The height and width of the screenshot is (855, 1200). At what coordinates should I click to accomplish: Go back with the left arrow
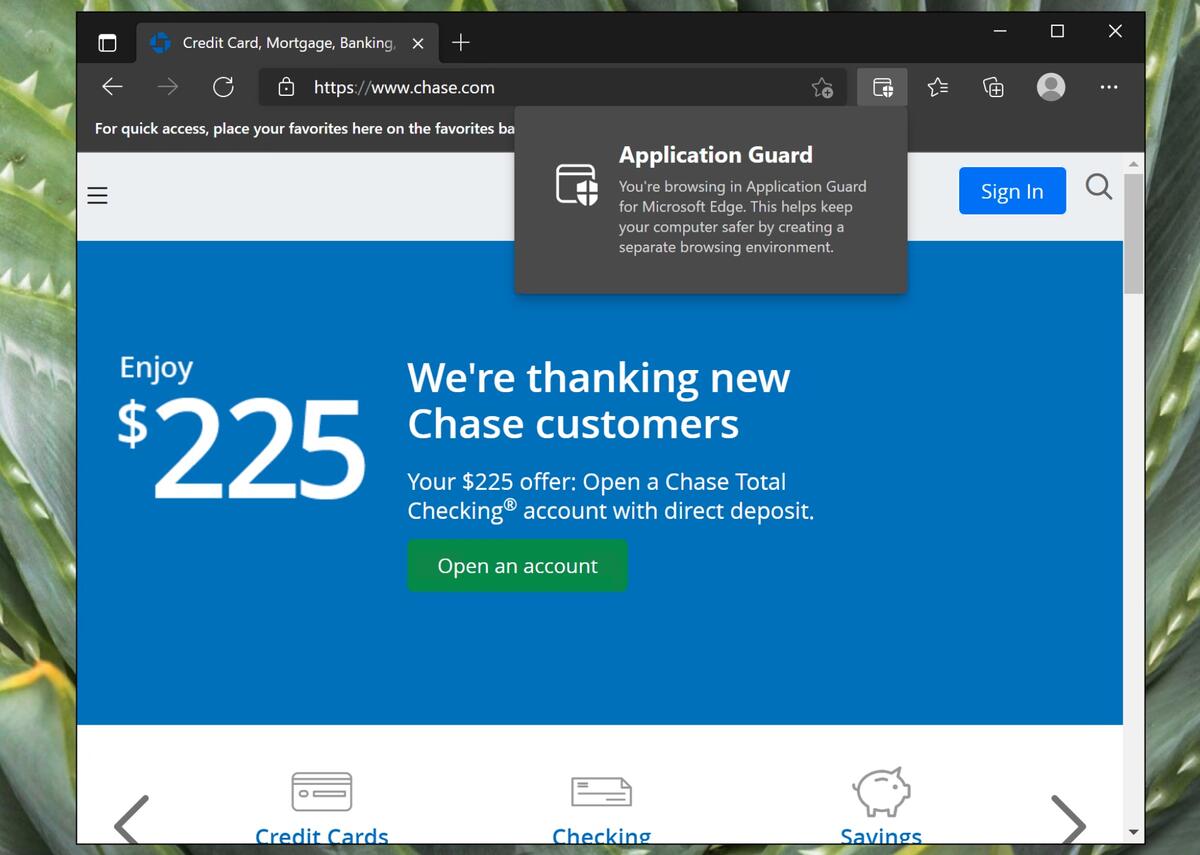coord(112,87)
